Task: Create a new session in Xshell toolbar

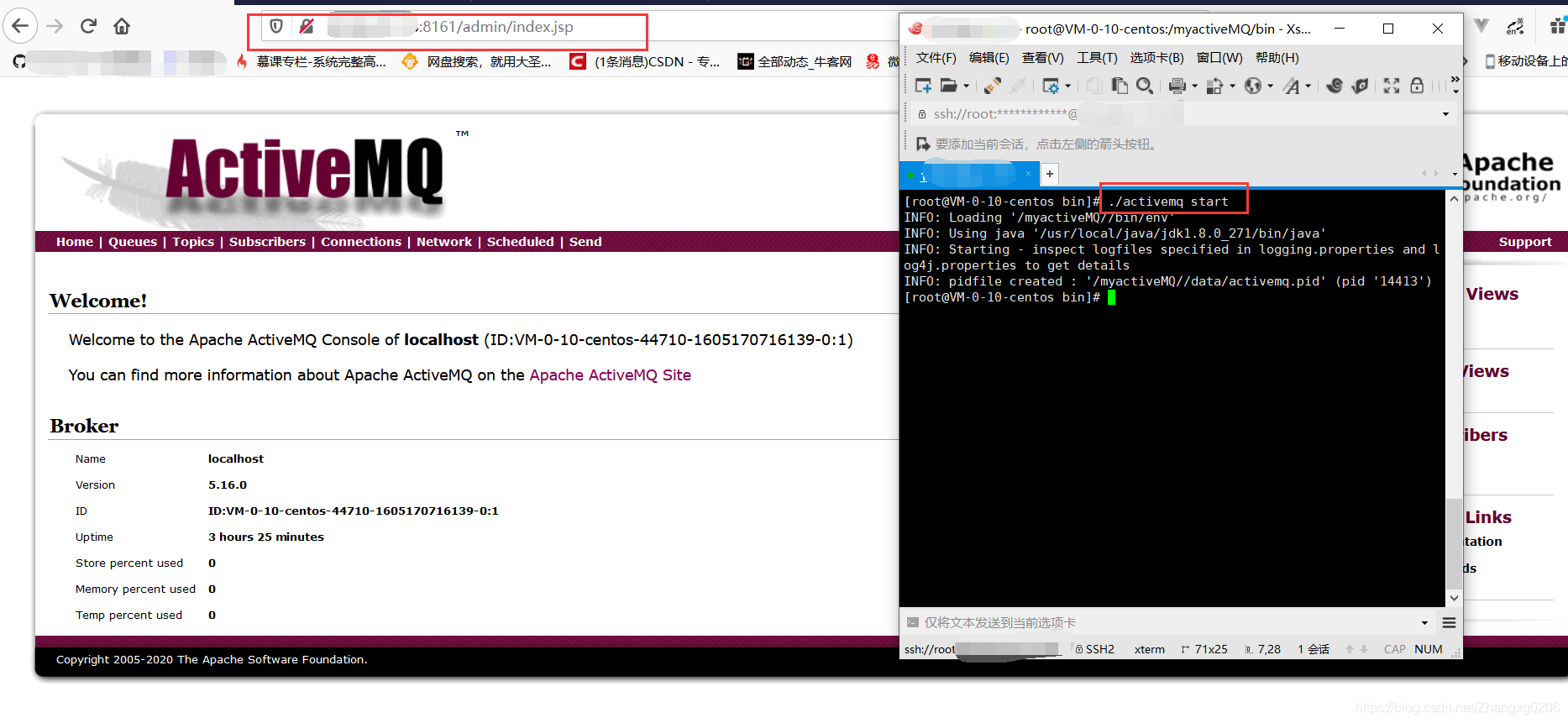Action: pyautogui.click(x=923, y=86)
